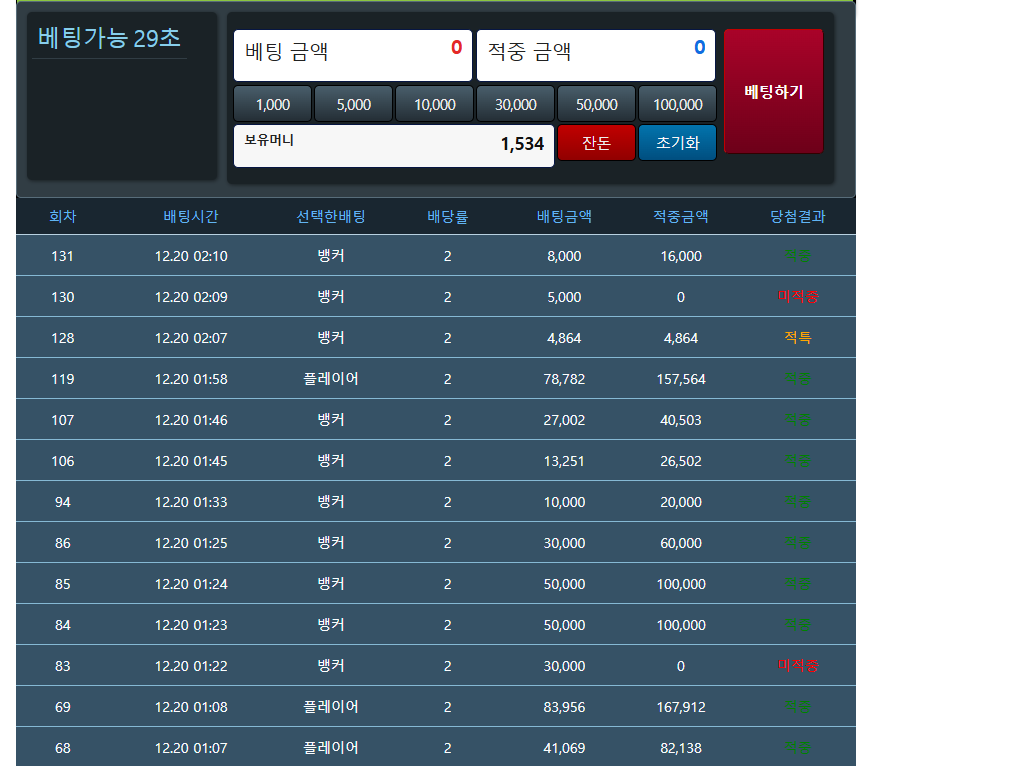
Task: Click bet time 12.20 01:33
Action: (x=191, y=502)
